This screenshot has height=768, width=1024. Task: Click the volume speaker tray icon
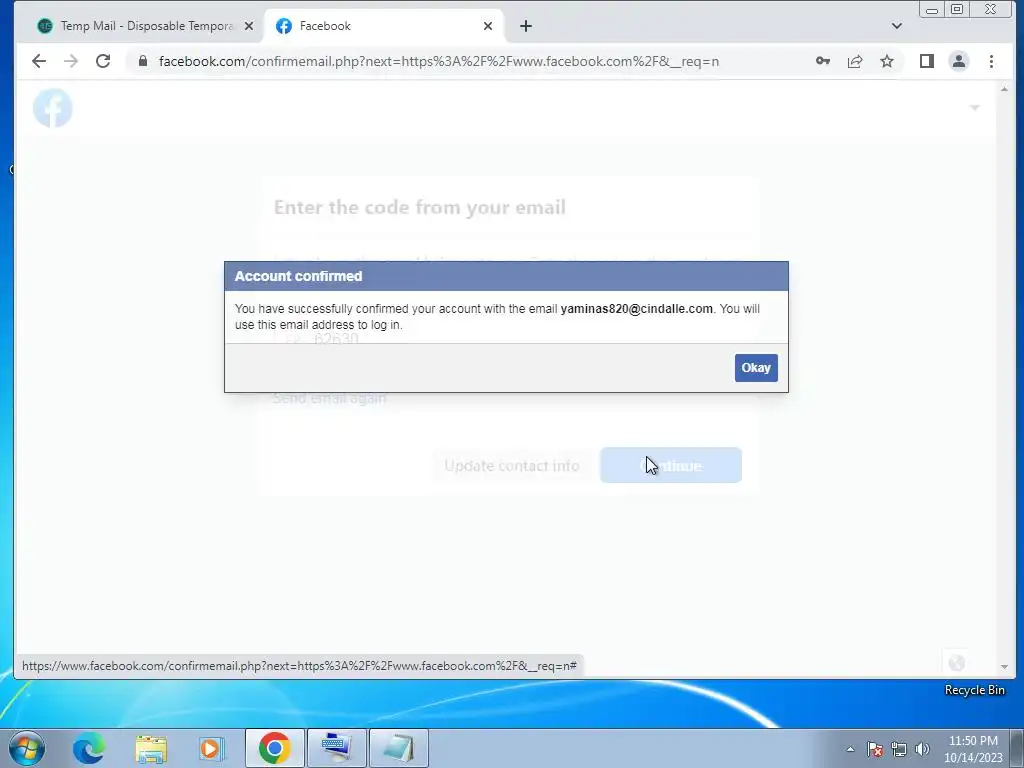point(922,749)
